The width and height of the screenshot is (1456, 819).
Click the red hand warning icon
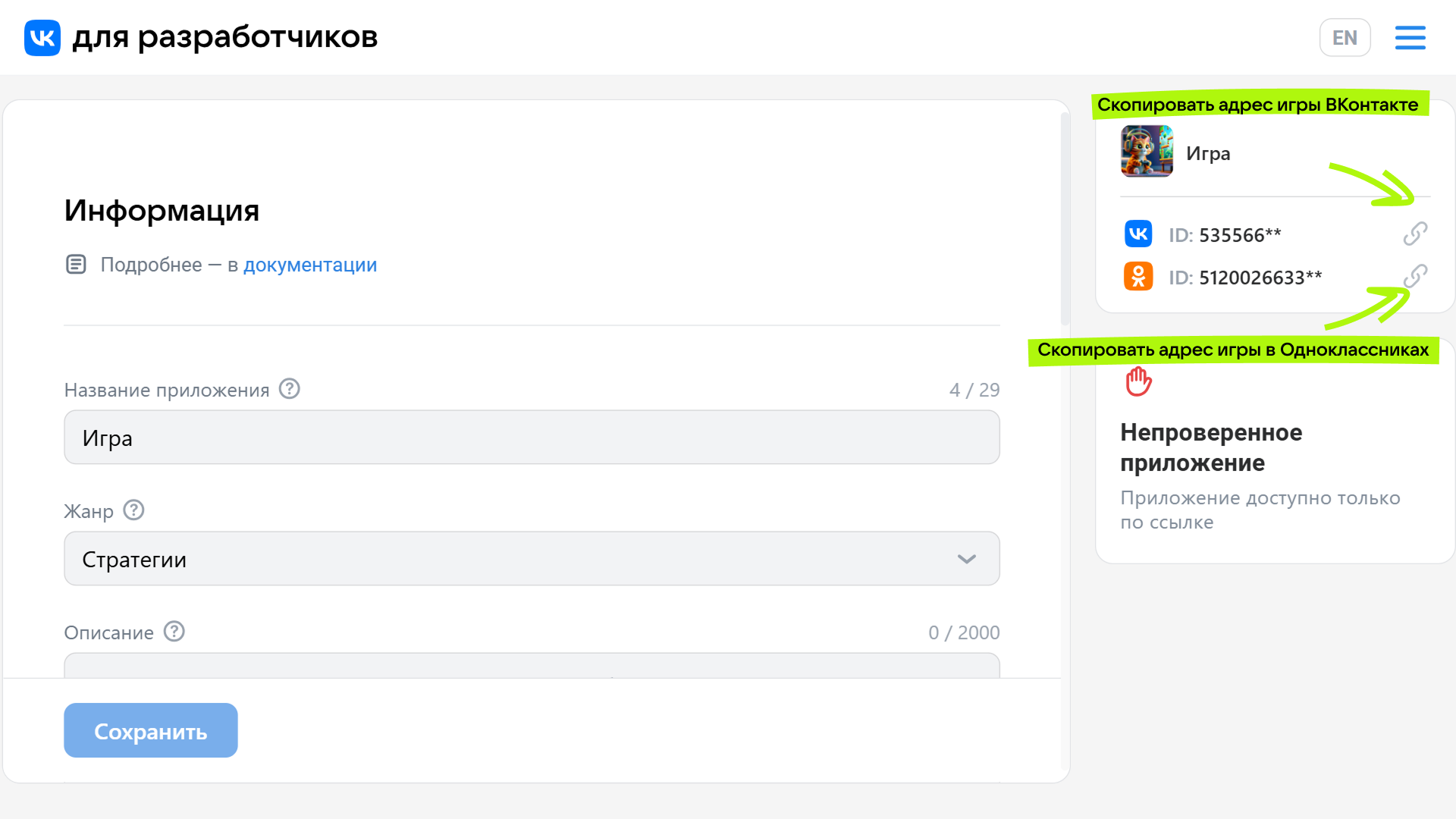[1138, 381]
